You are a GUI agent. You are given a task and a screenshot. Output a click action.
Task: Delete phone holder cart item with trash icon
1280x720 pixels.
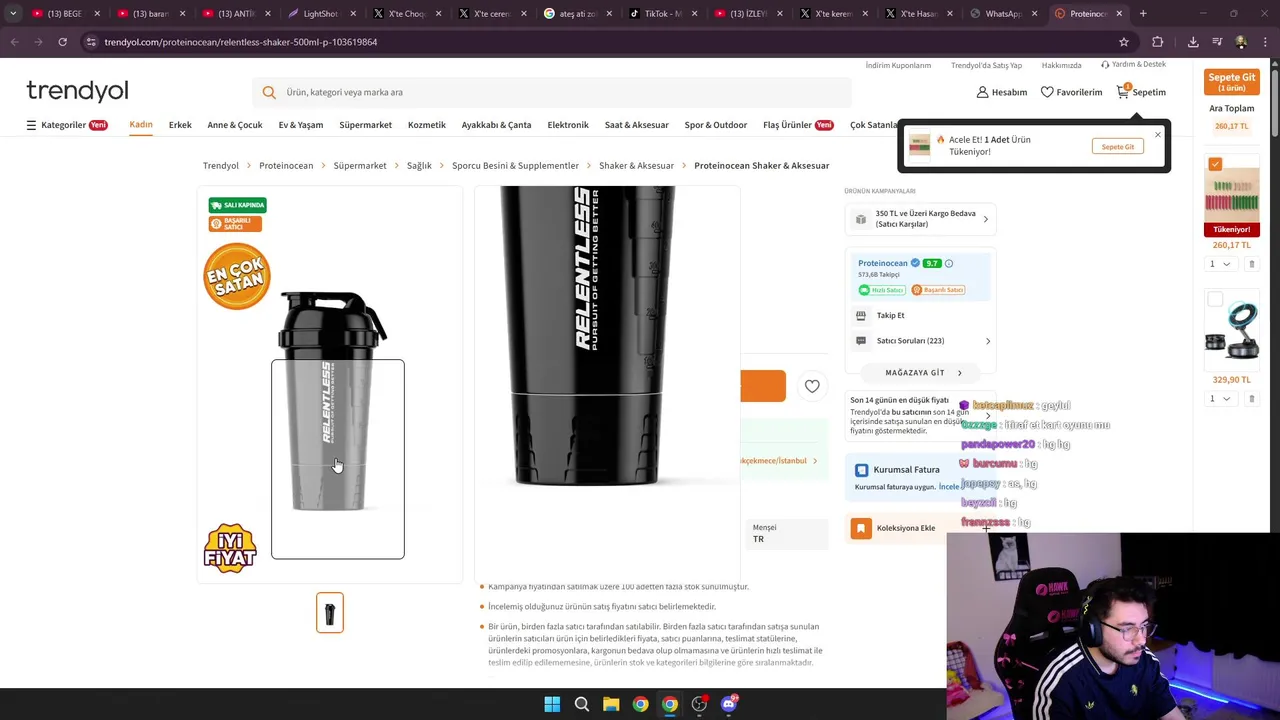click(1251, 399)
